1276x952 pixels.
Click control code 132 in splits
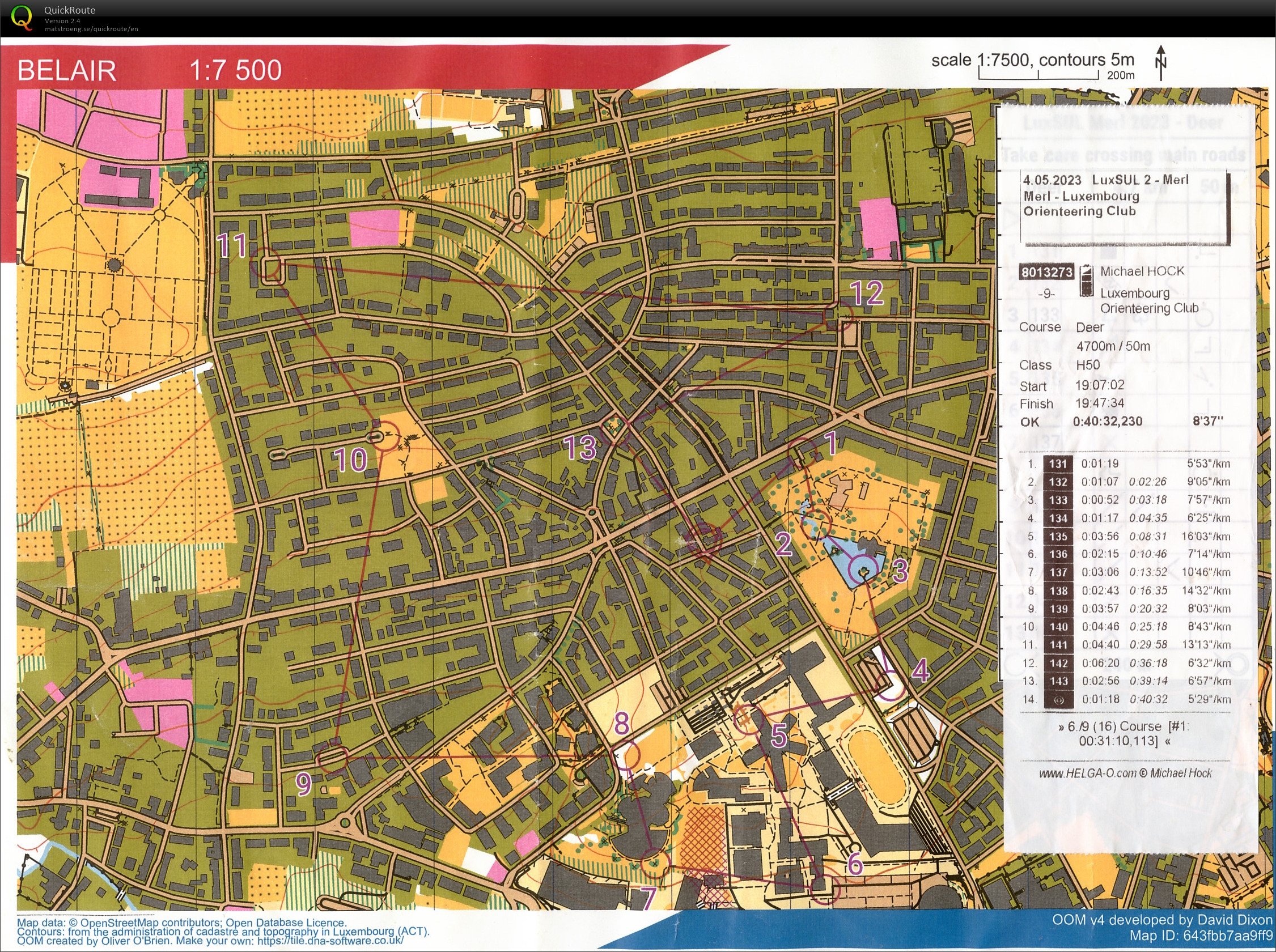1058,482
